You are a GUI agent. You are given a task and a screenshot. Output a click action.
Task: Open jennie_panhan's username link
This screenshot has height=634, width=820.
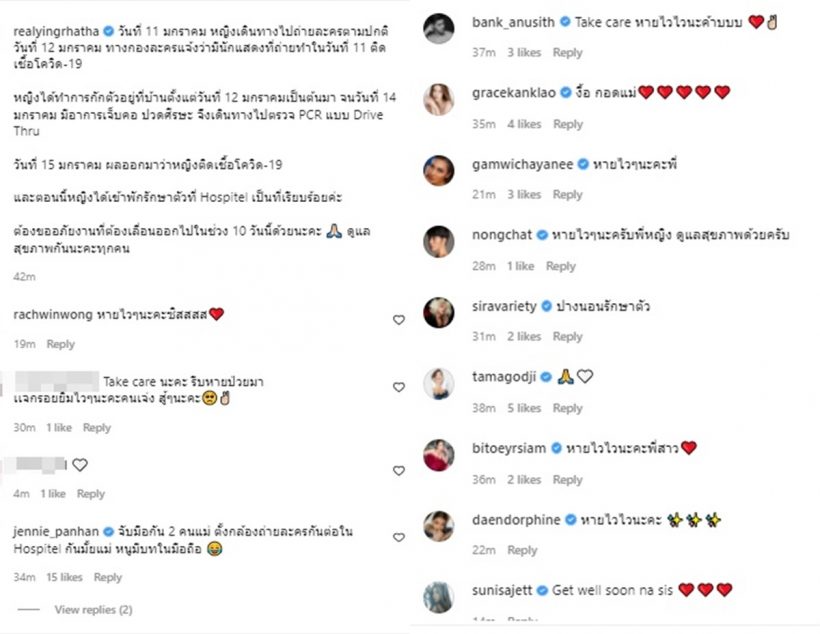(x=53, y=529)
